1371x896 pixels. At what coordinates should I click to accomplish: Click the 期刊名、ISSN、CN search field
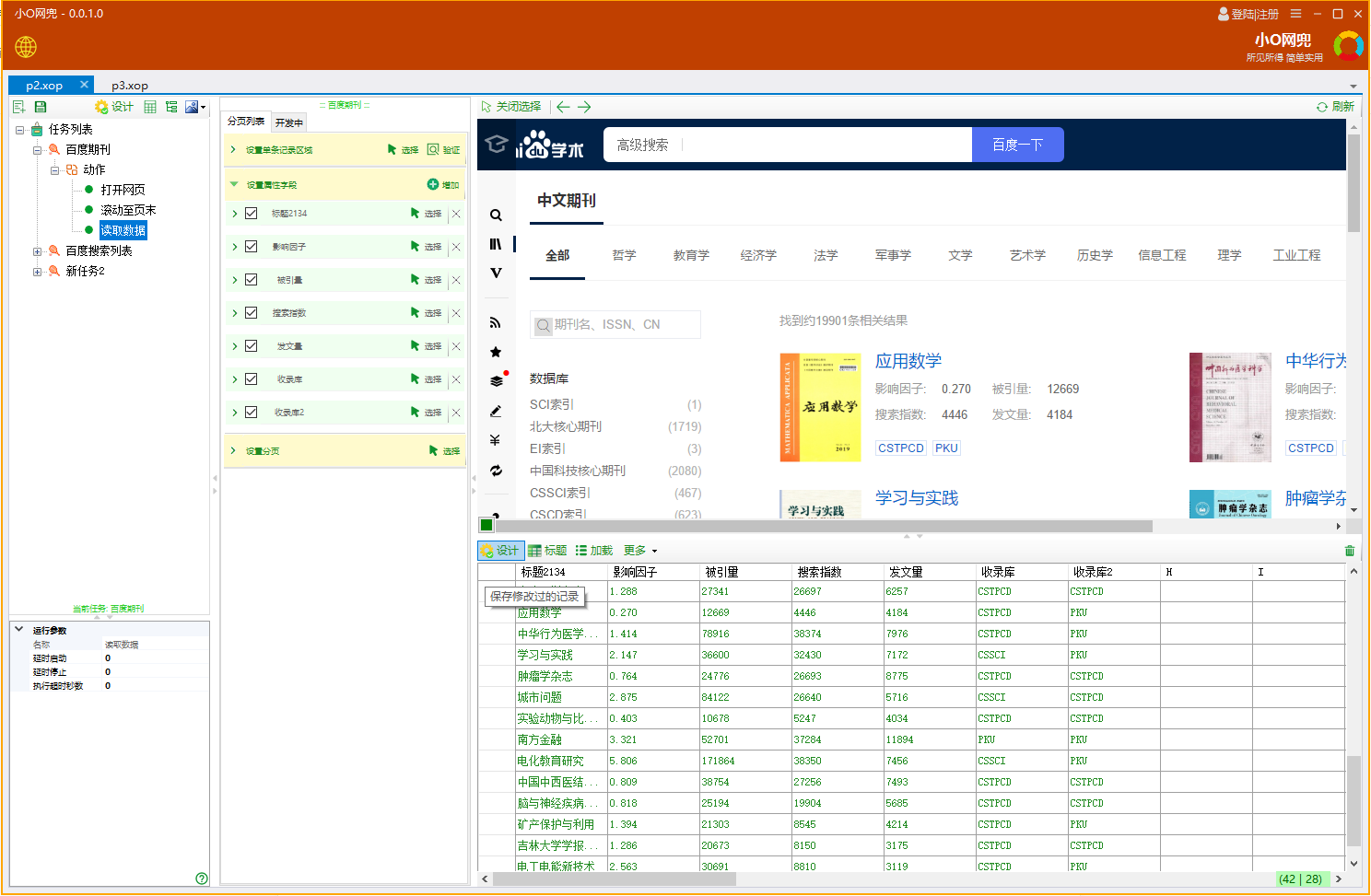(615, 324)
